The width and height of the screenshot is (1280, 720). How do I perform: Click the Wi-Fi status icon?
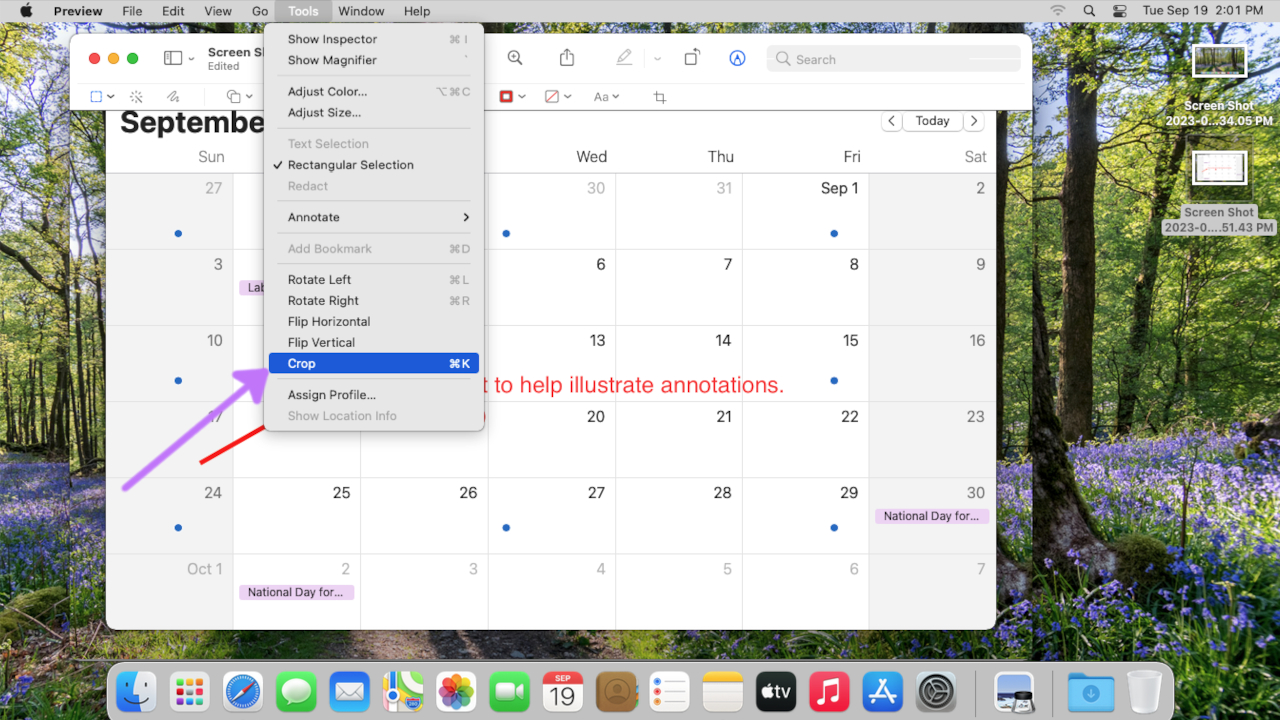(x=1057, y=11)
